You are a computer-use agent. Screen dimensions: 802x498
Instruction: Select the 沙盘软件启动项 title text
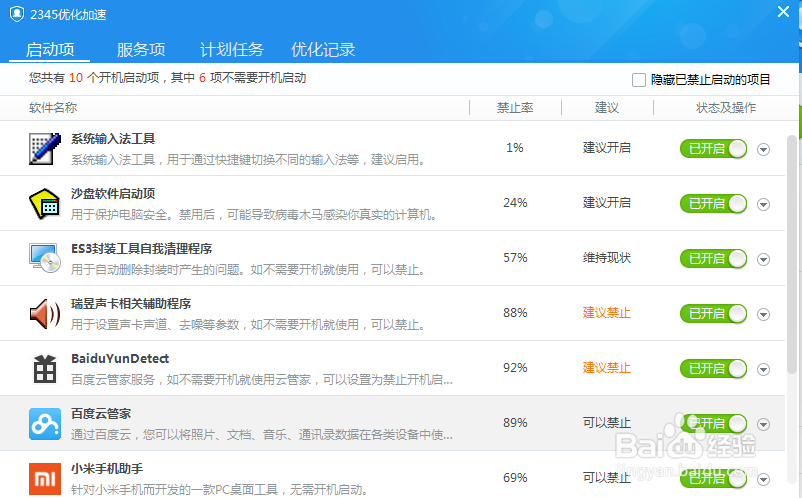(x=113, y=194)
